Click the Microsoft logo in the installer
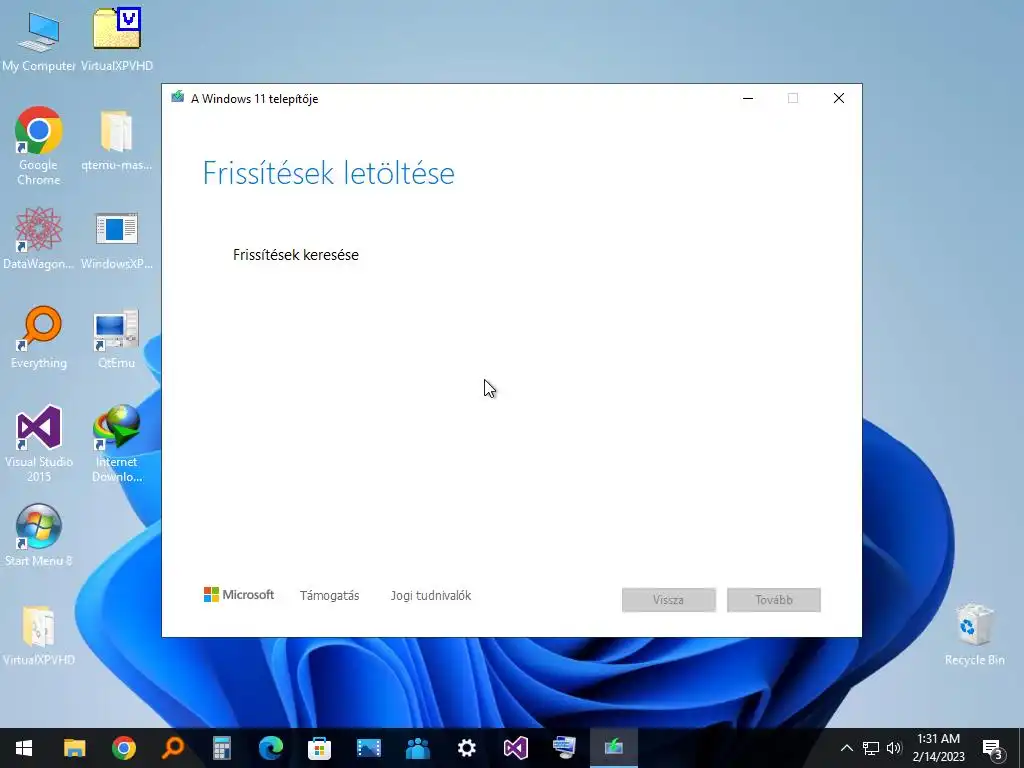Image resolution: width=1024 pixels, height=768 pixels. pos(239,595)
